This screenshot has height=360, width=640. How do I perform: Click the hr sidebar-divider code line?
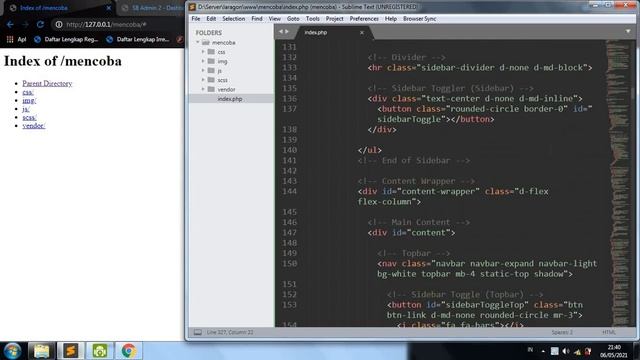(480, 68)
